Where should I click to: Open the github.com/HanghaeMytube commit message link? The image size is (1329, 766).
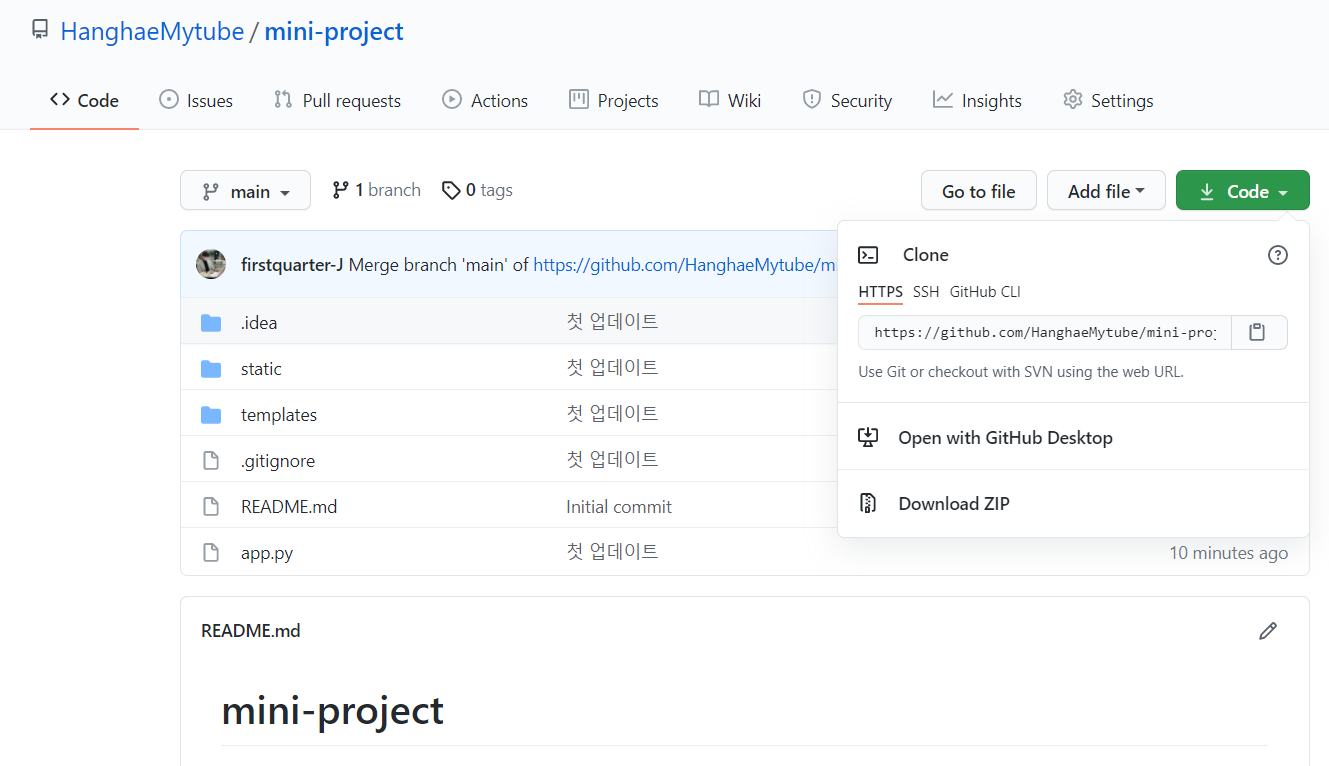click(685, 265)
